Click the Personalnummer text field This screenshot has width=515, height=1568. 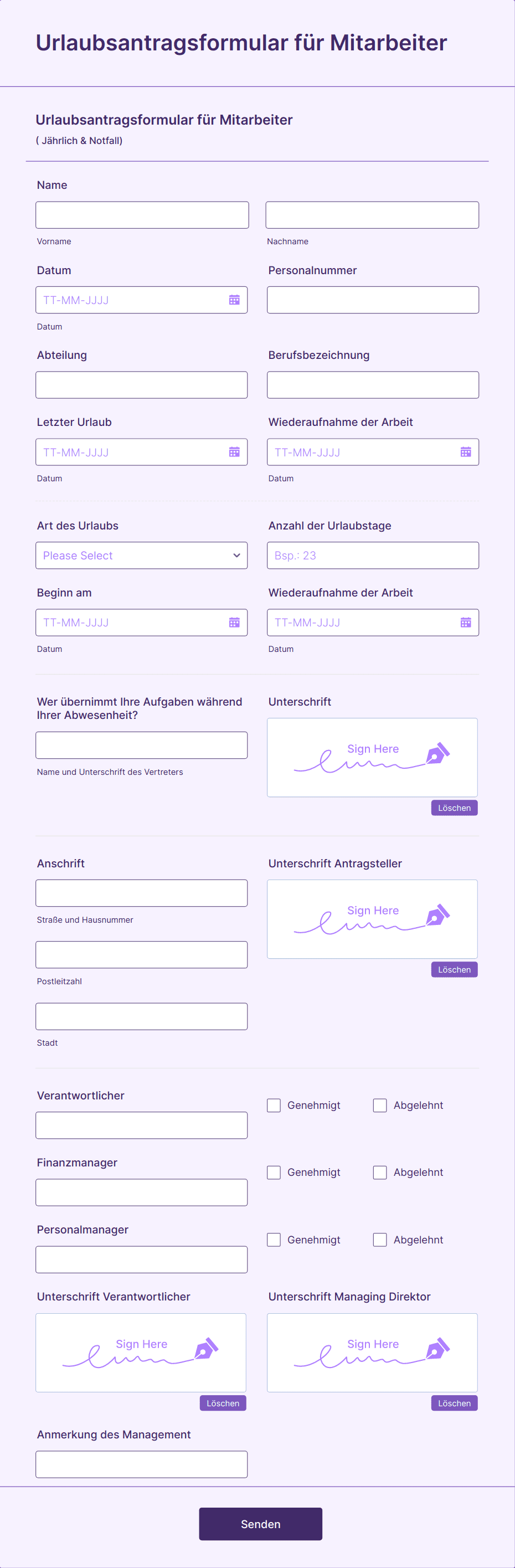pos(373,300)
